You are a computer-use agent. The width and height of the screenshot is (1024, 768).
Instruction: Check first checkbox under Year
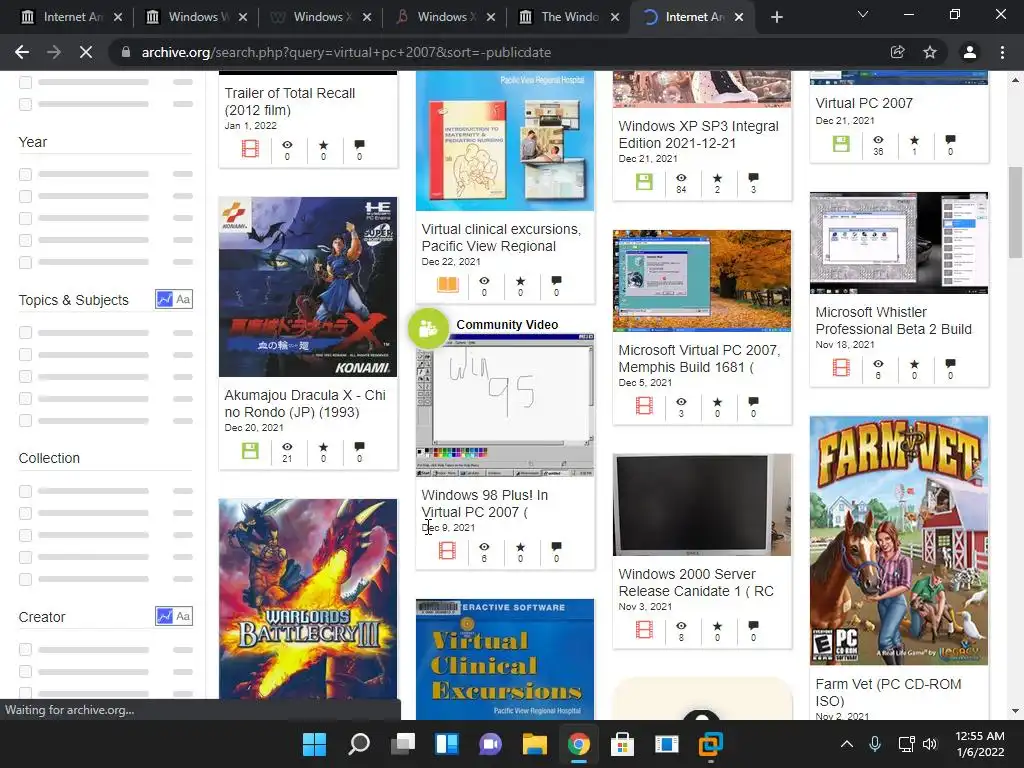coord(25,174)
